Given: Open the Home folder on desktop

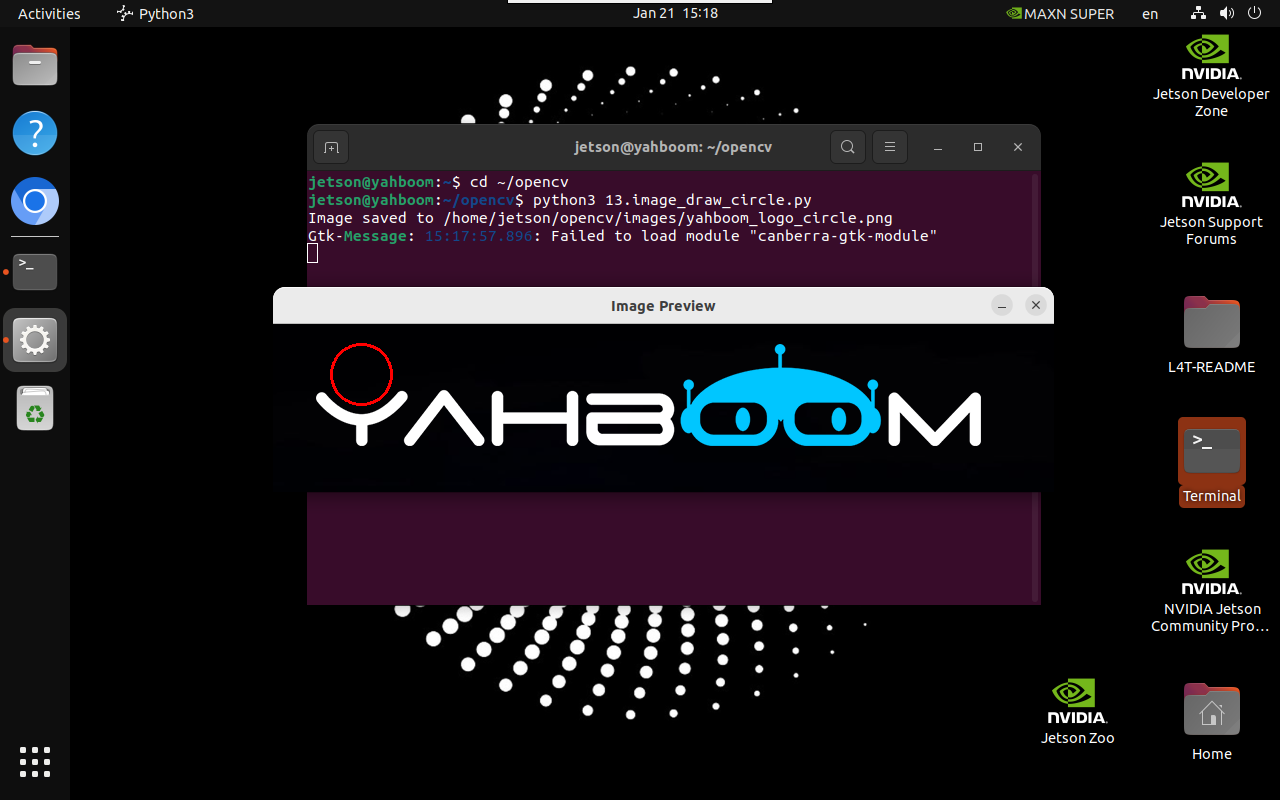Looking at the screenshot, I should point(1211,722).
